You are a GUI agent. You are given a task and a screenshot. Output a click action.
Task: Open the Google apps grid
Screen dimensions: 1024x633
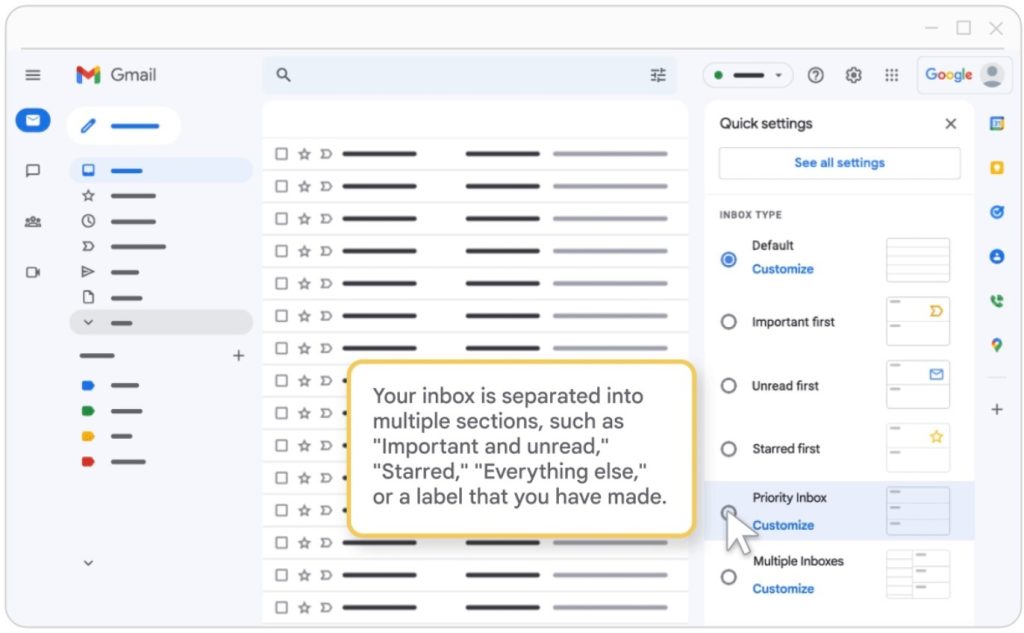891,75
